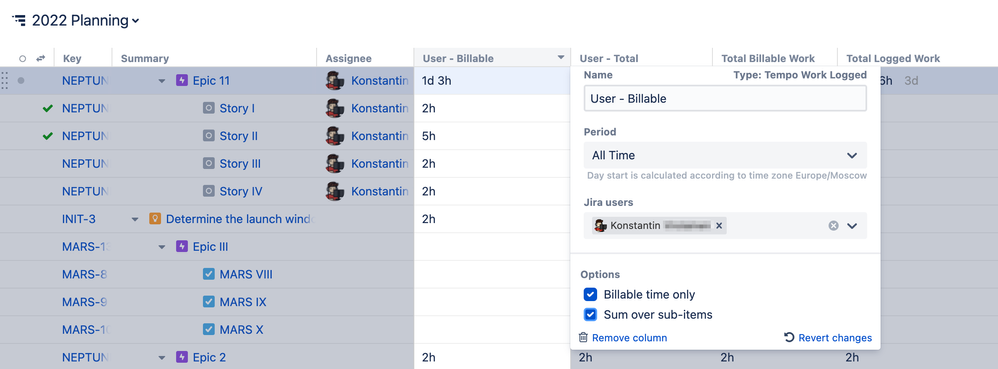Click the orange initiative icon on INIT-3 row
This screenshot has height=369, width=998.
(x=154, y=219)
